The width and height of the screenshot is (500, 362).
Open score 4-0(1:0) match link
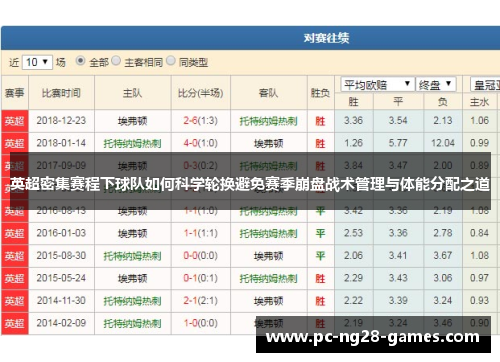coord(200,143)
